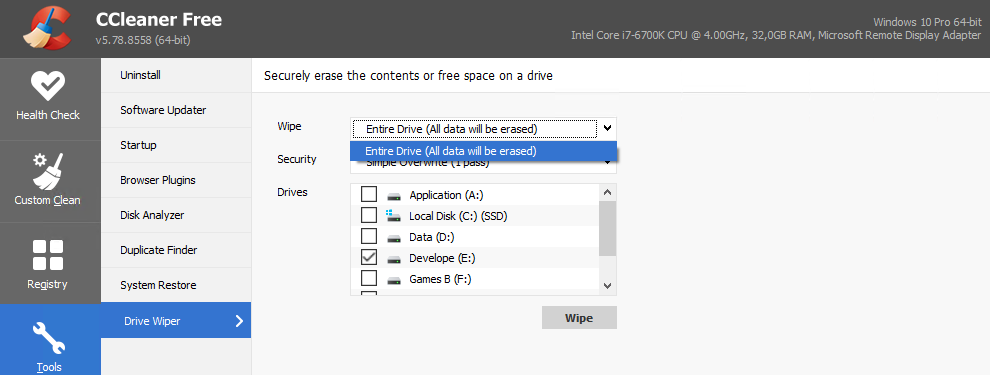Check the Data (D:) drive checkbox
Screen dimensions: 990x375
369,237
